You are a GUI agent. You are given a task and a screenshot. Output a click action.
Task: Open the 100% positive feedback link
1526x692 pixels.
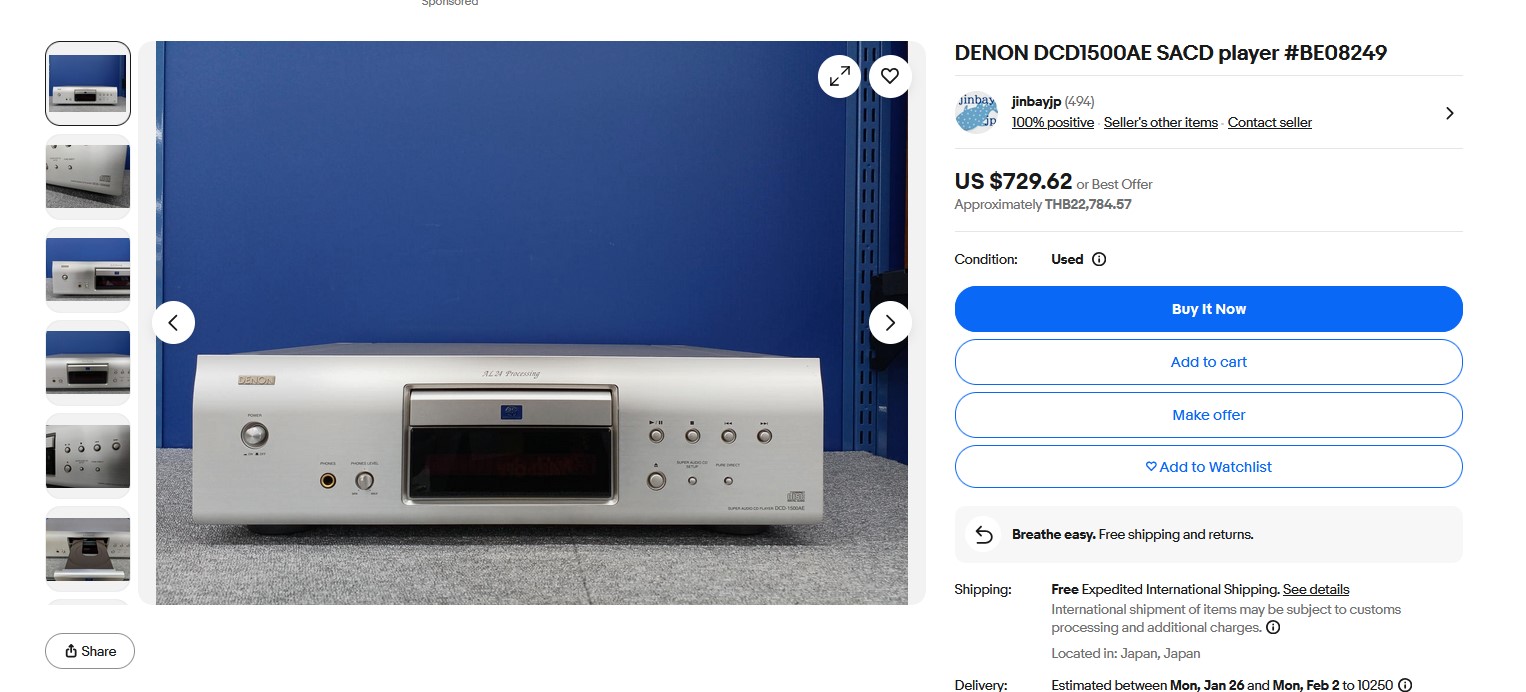click(1053, 122)
